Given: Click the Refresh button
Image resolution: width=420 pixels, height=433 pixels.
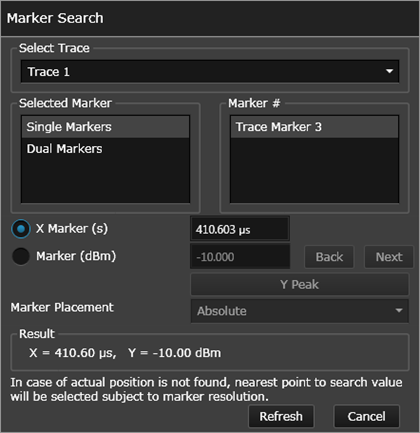Looking at the screenshot, I should click(x=281, y=416).
